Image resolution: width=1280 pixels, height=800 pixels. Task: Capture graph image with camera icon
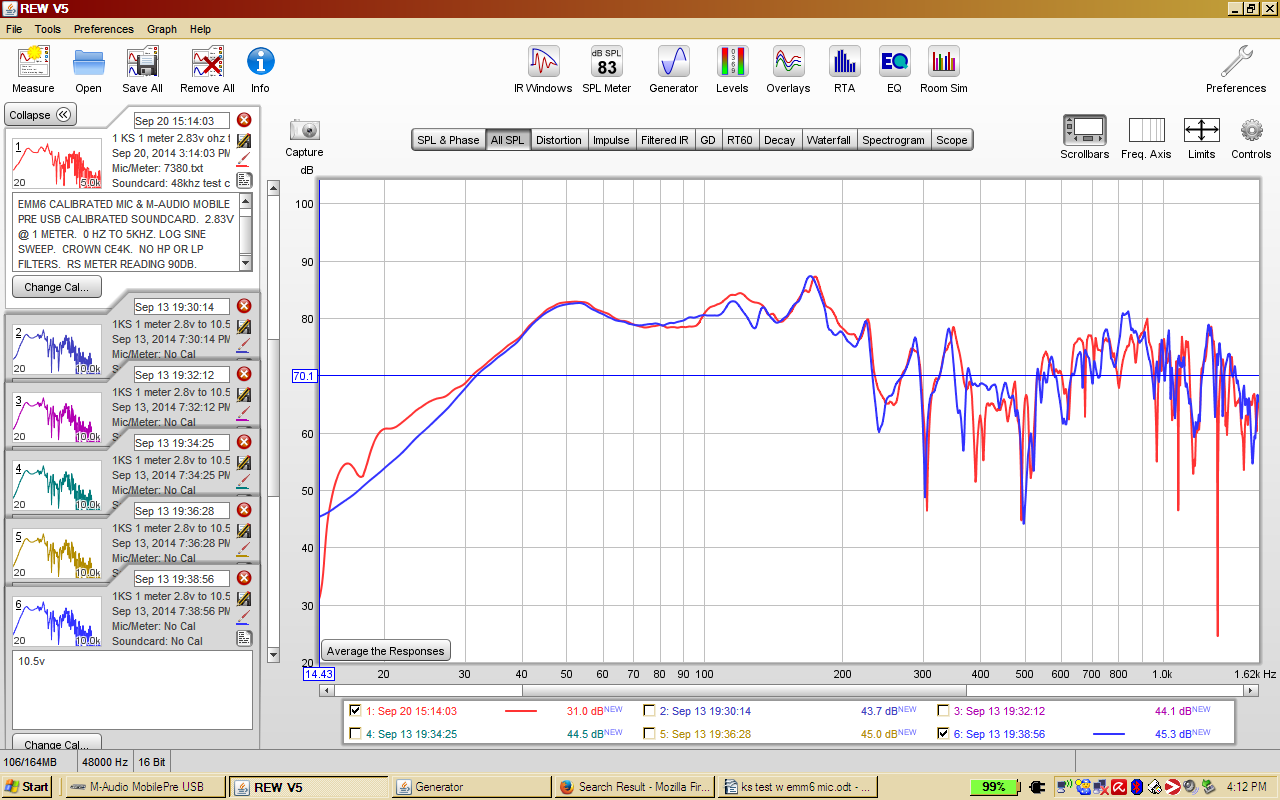(x=304, y=130)
